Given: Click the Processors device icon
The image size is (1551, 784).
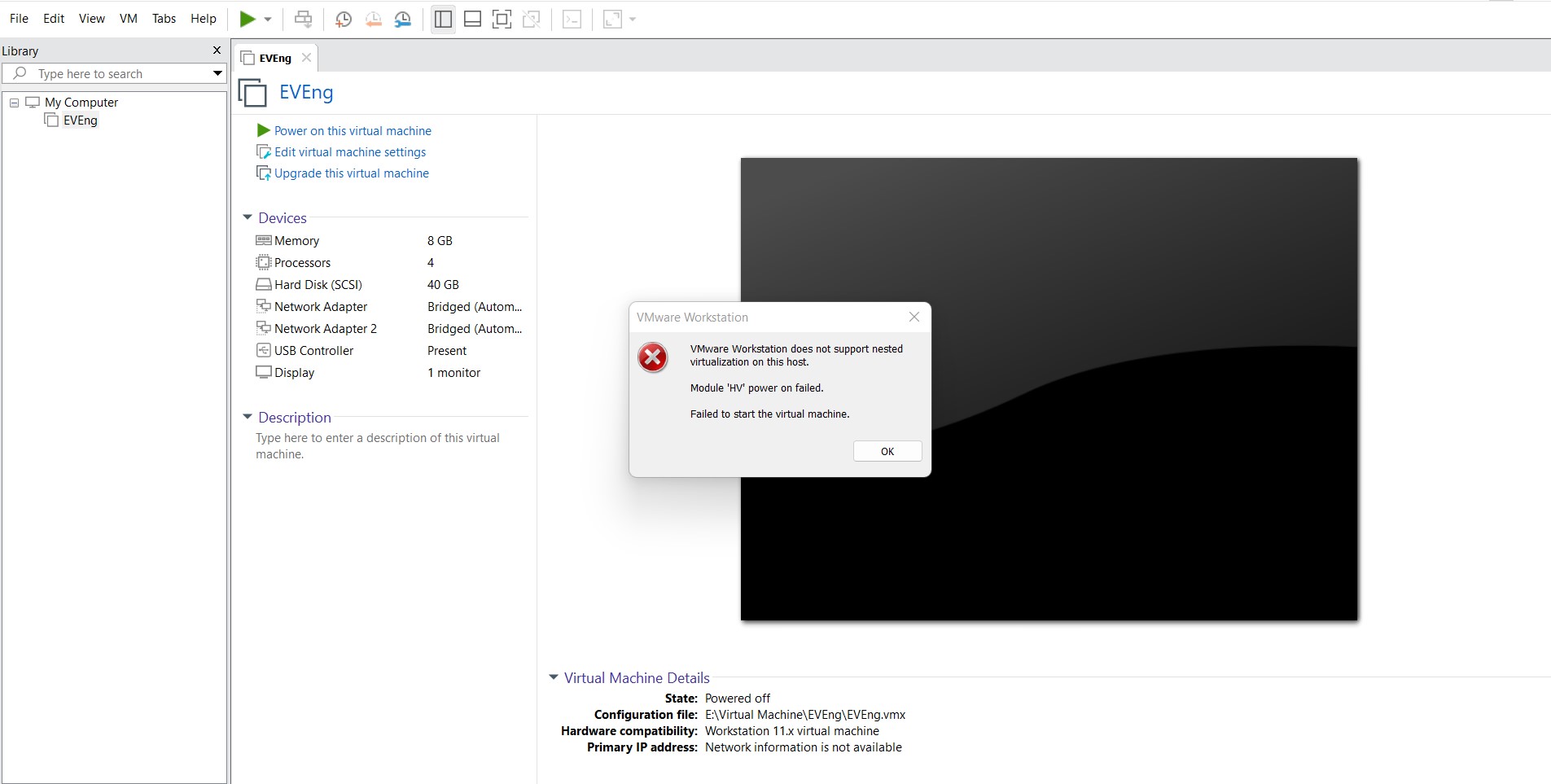Looking at the screenshot, I should [x=263, y=262].
